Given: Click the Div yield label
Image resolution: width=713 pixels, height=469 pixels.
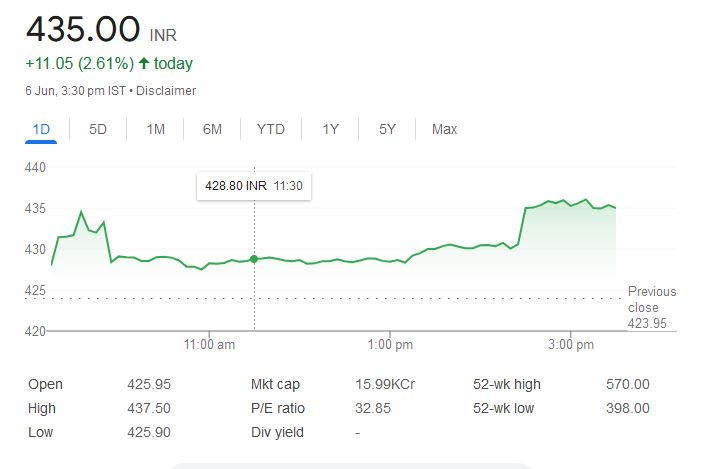Looking at the screenshot, I should (x=277, y=432).
